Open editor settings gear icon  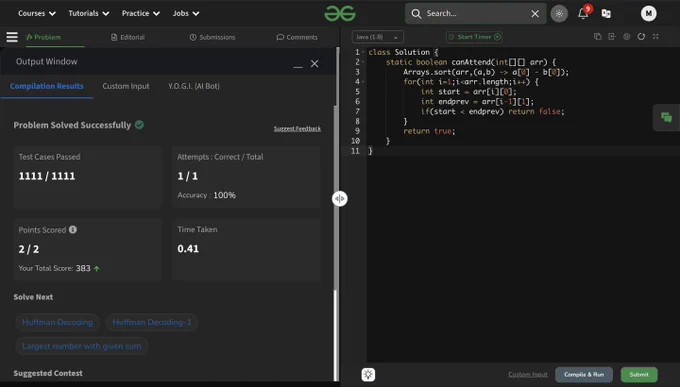point(627,36)
